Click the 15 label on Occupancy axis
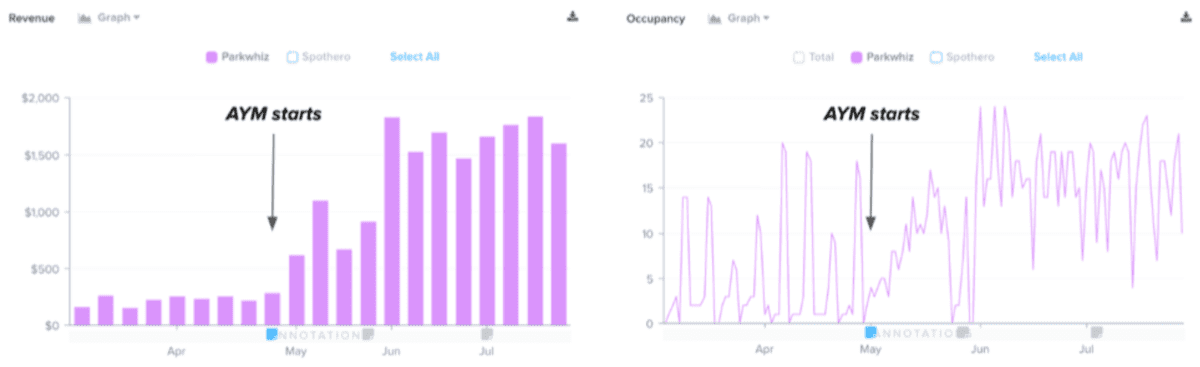Viewport: 1200px width, 367px height. pos(647,188)
